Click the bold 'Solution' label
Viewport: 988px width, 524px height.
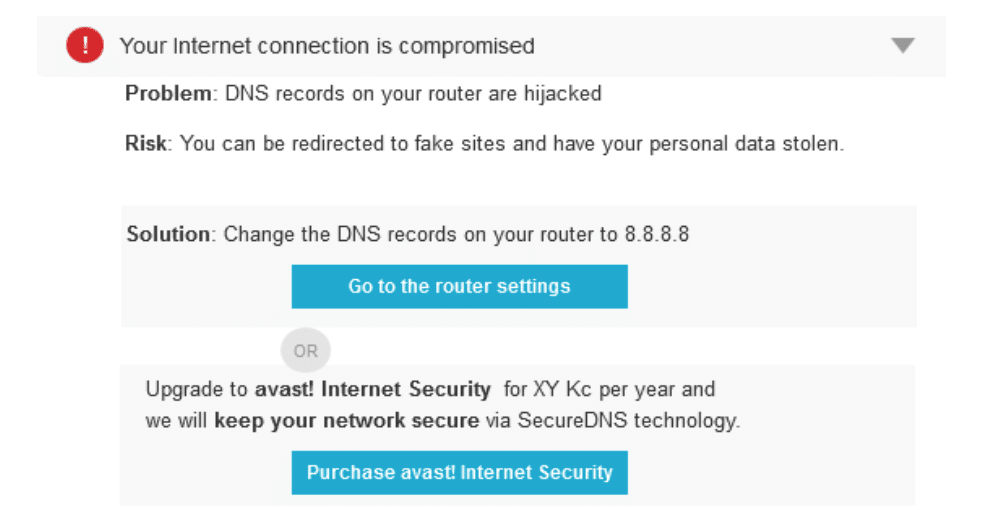[168, 234]
